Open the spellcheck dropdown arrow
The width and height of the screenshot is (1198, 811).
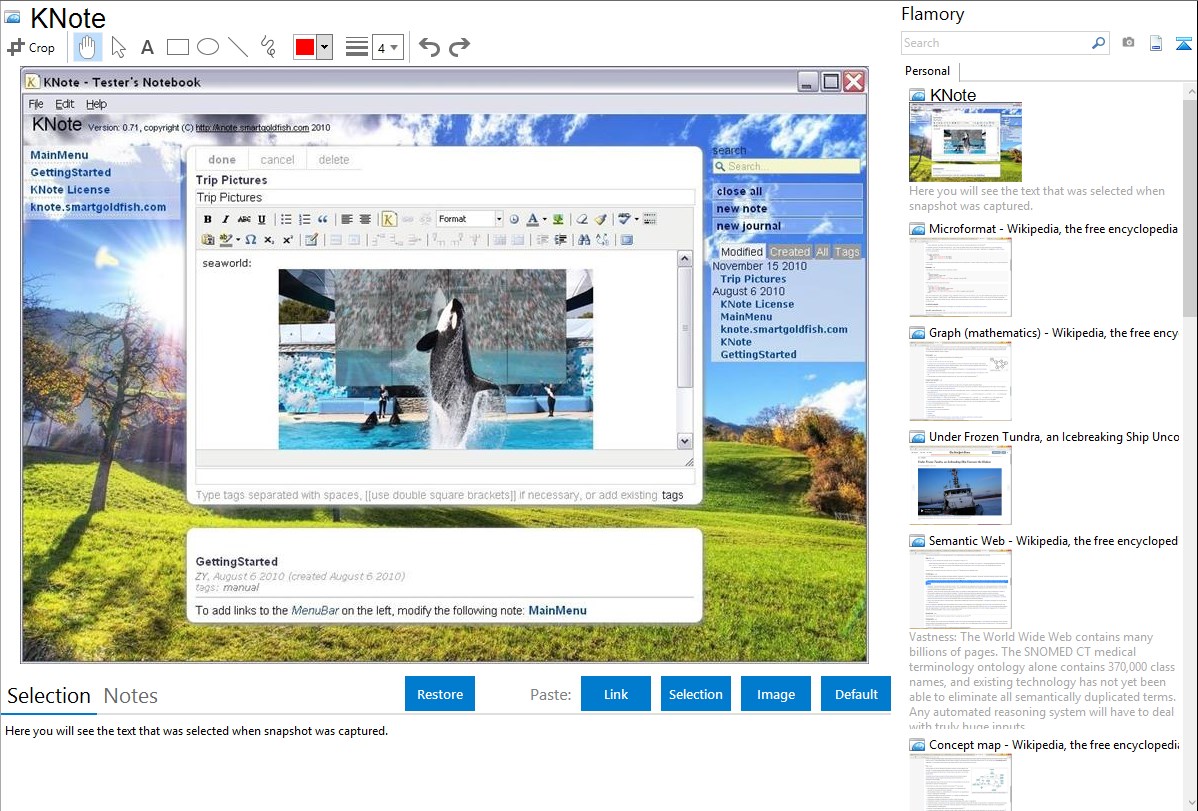tap(636, 219)
